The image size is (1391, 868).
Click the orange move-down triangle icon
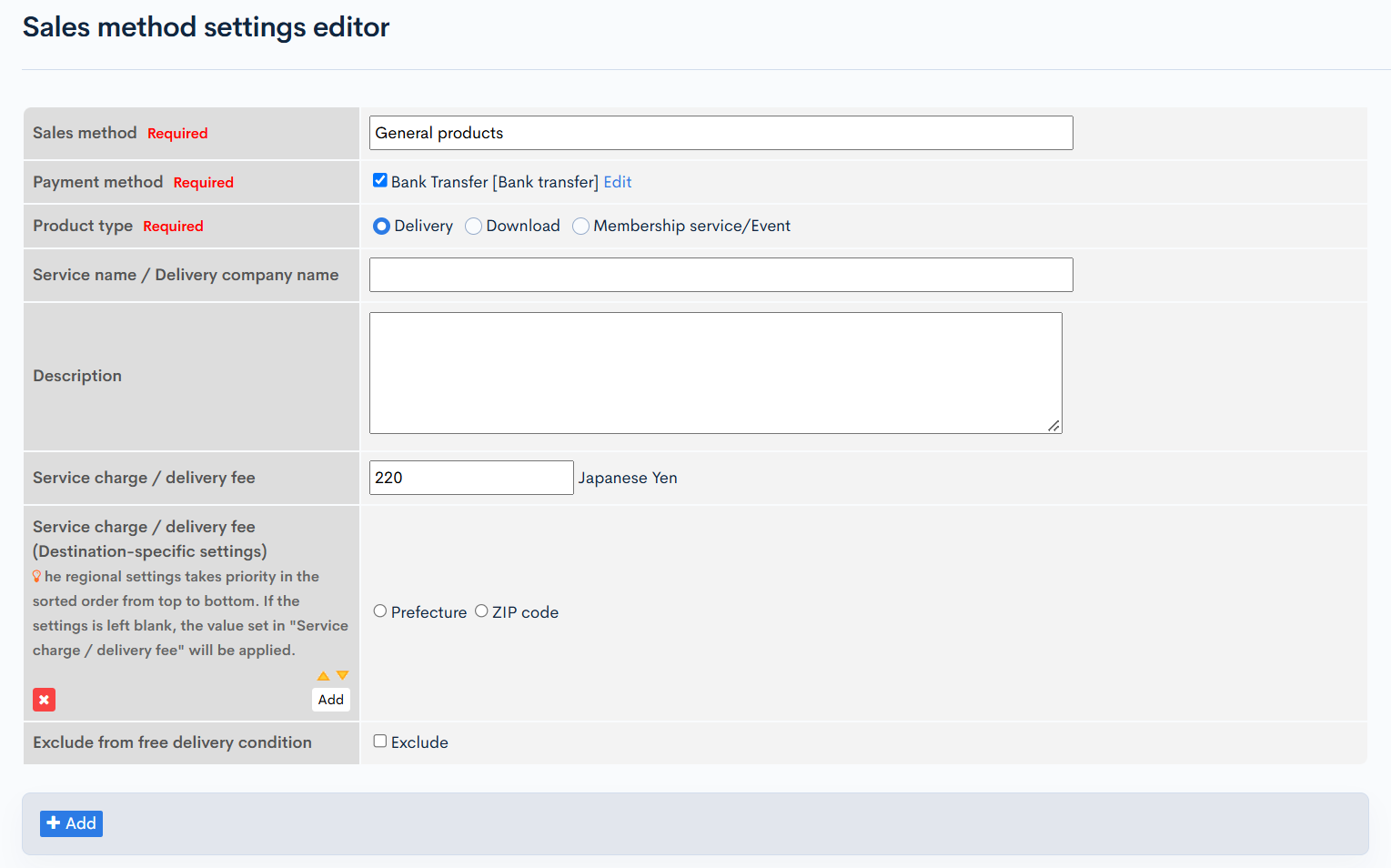click(x=342, y=675)
